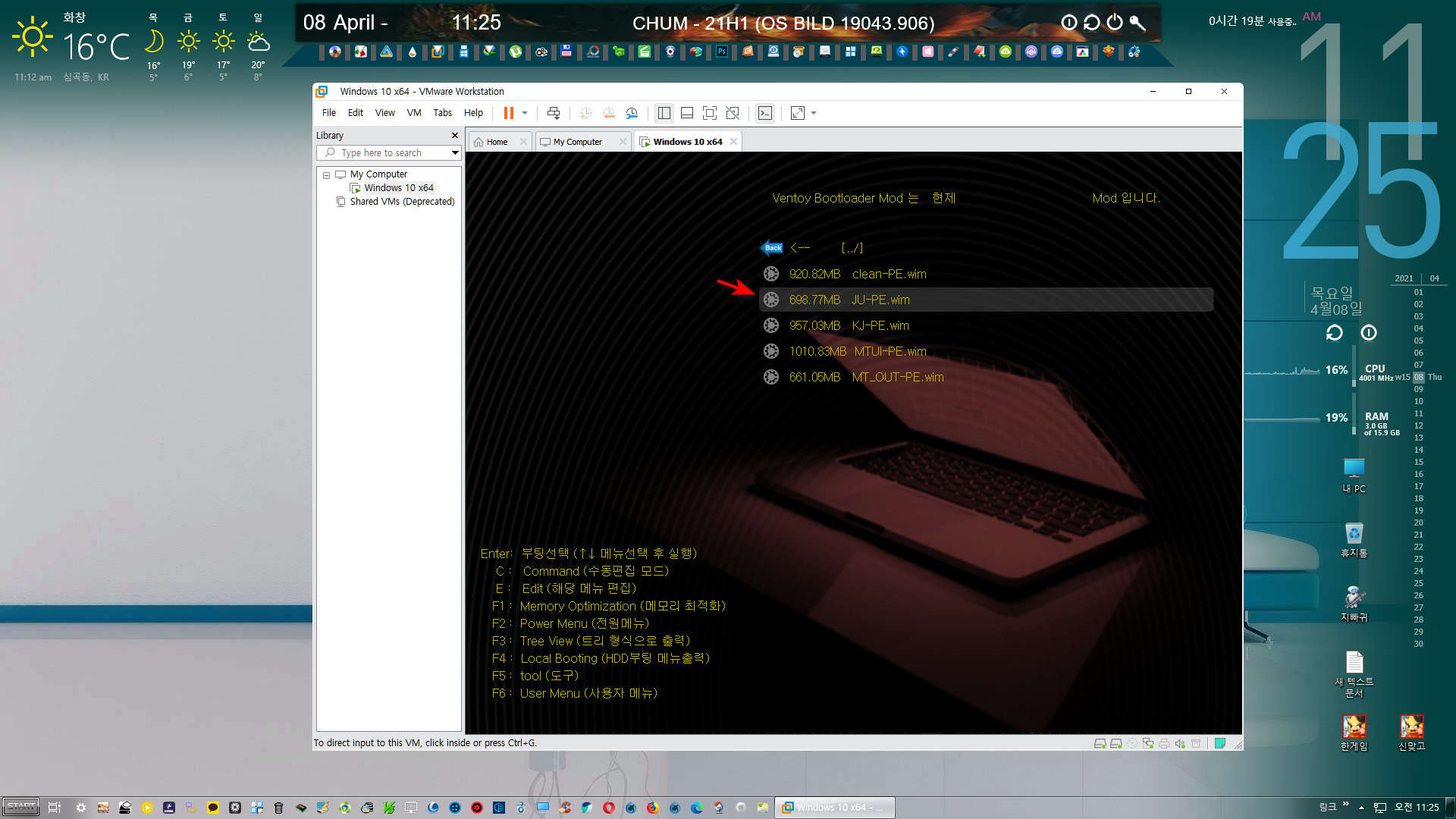Click the Suspend/Pause VM button
1456x819 pixels.
(508, 113)
